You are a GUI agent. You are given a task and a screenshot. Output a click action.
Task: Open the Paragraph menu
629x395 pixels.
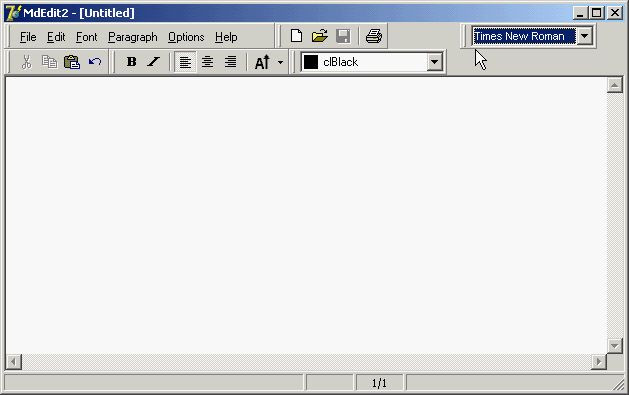pyautogui.click(x=133, y=37)
